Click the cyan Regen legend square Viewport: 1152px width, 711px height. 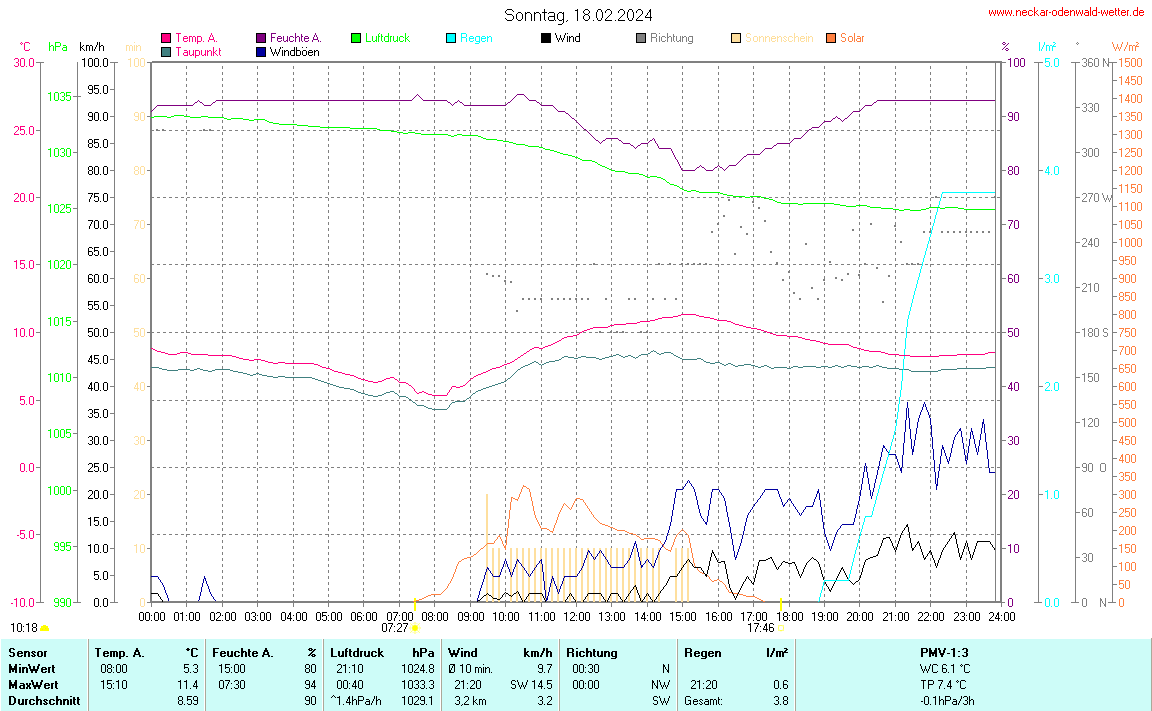pyautogui.click(x=451, y=38)
